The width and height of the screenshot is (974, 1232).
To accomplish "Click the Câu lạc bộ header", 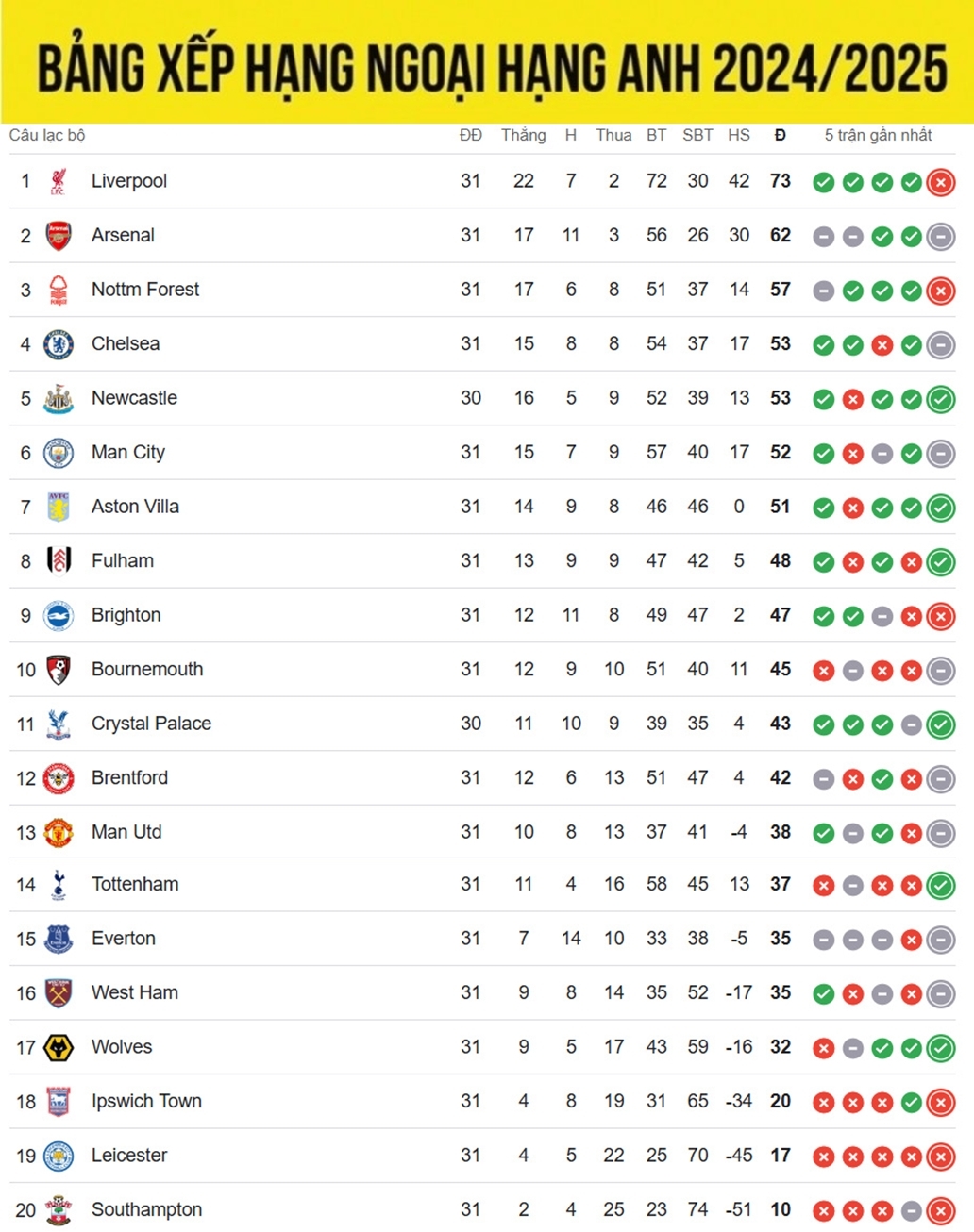I will pos(47,135).
